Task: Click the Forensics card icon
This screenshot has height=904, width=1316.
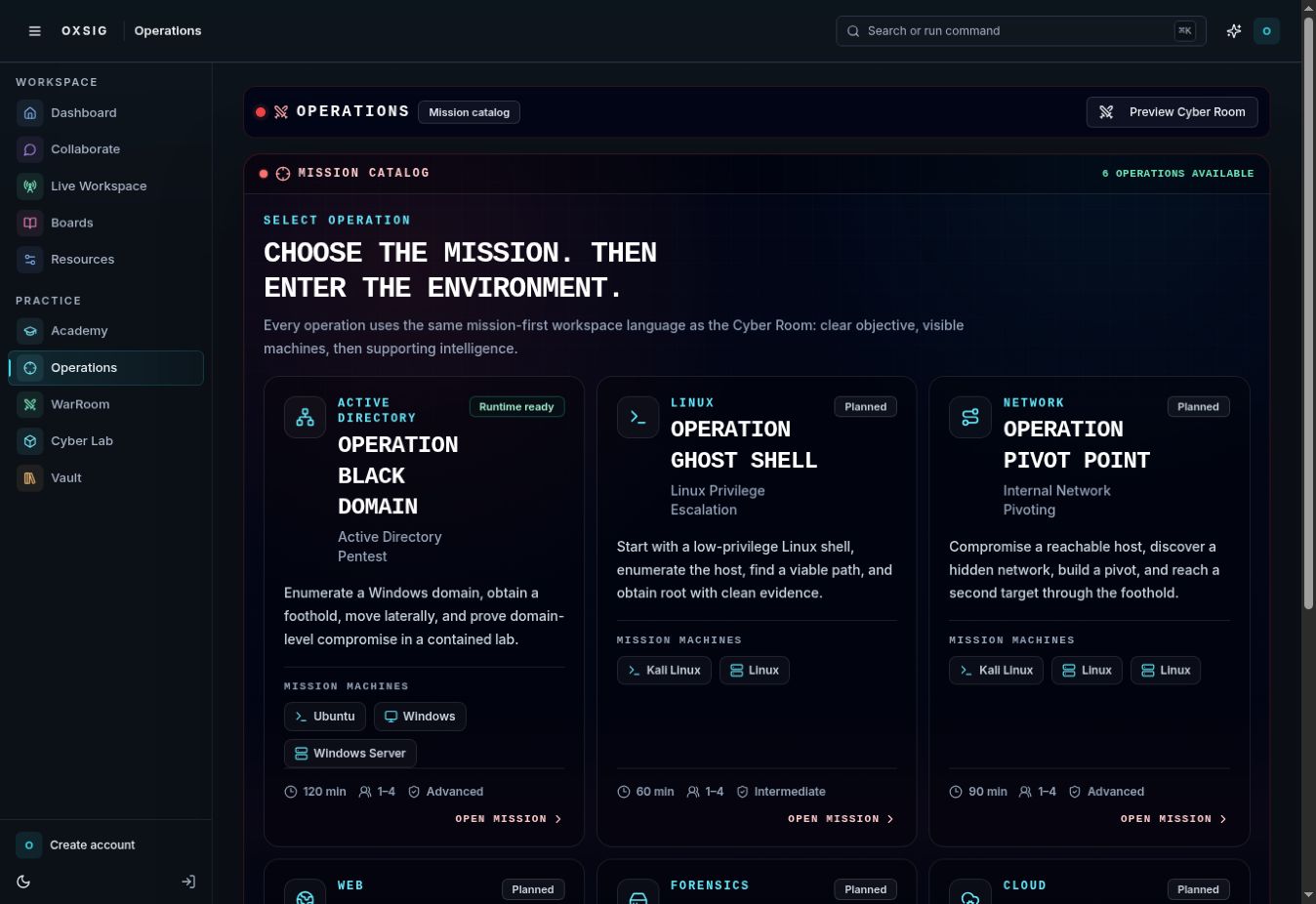Action: (x=638, y=893)
